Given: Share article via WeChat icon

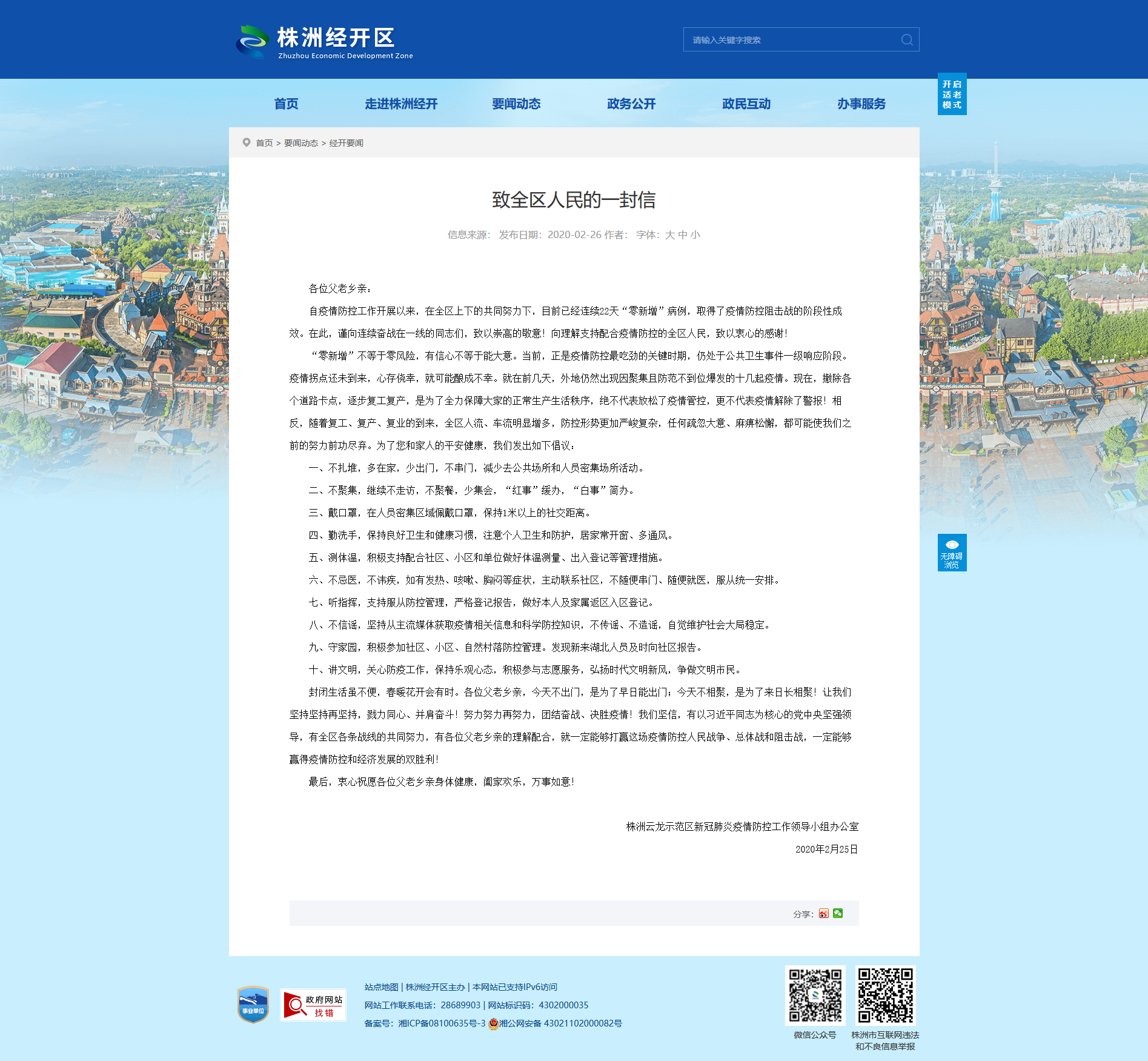Looking at the screenshot, I should click(838, 914).
